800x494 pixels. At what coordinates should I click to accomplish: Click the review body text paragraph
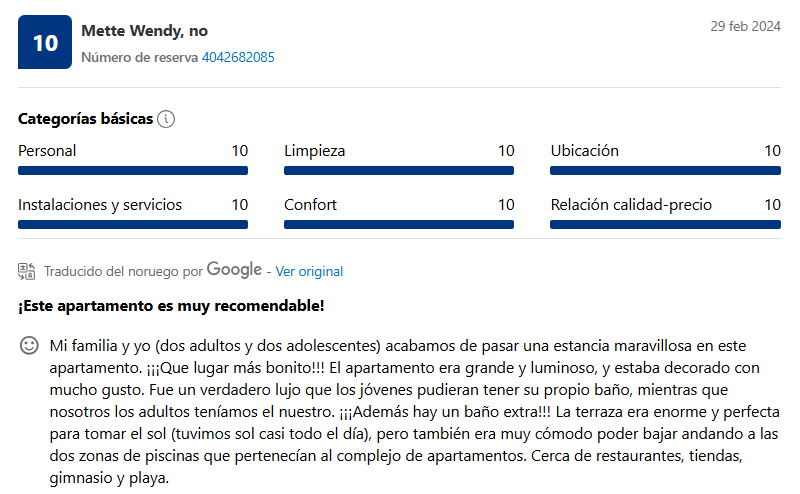[x=414, y=411]
